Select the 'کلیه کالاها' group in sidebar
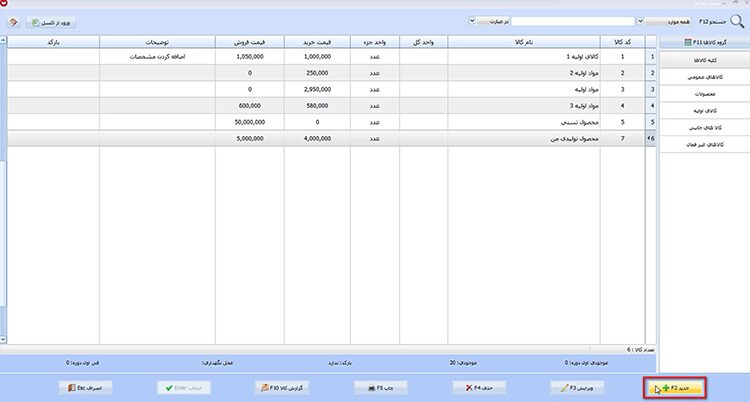 pyautogui.click(x=705, y=60)
